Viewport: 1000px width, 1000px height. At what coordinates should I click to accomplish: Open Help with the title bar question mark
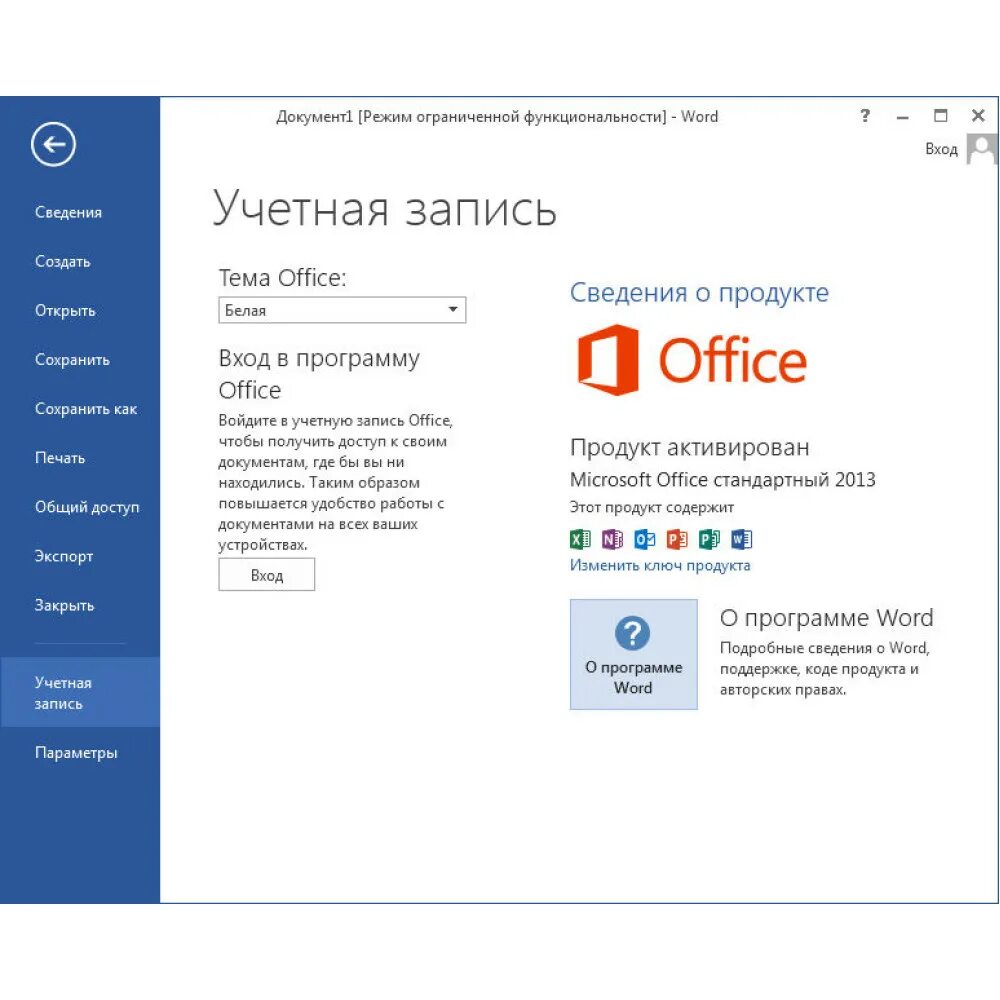(865, 116)
